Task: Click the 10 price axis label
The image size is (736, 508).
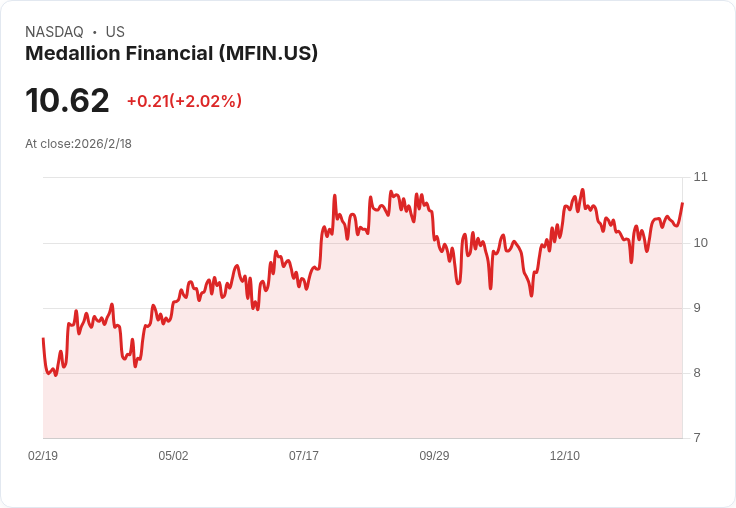Action: point(700,243)
